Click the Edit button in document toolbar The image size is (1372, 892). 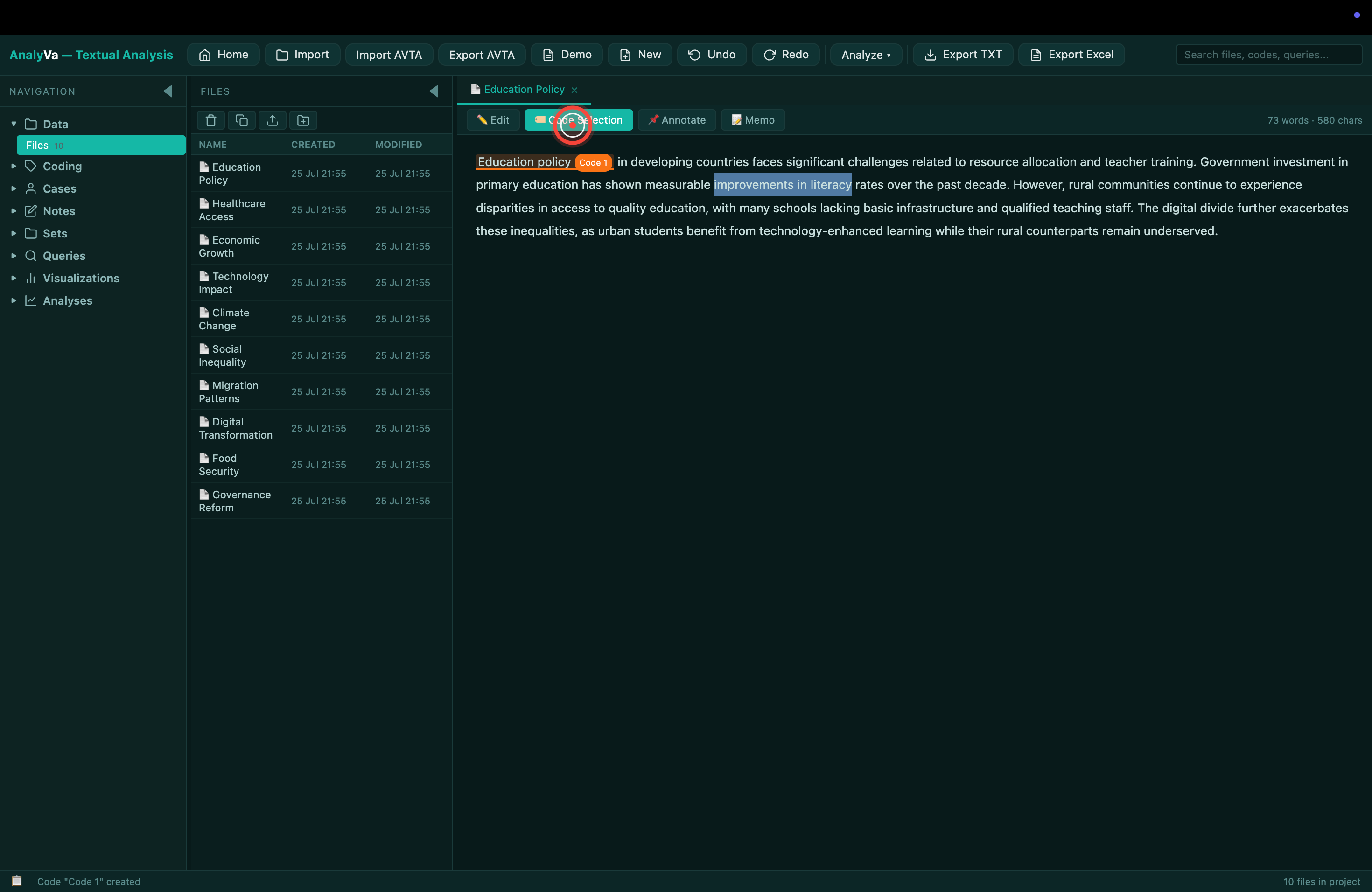[493, 120]
